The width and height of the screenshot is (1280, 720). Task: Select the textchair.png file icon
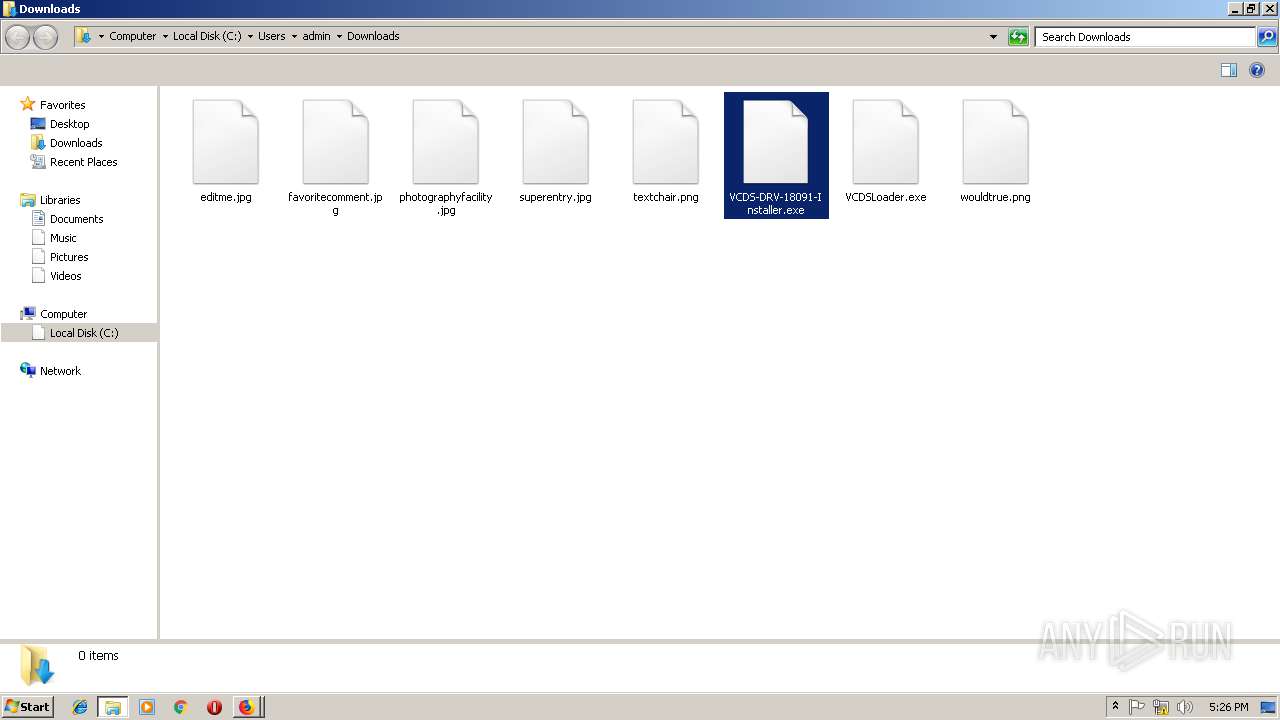click(x=666, y=141)
